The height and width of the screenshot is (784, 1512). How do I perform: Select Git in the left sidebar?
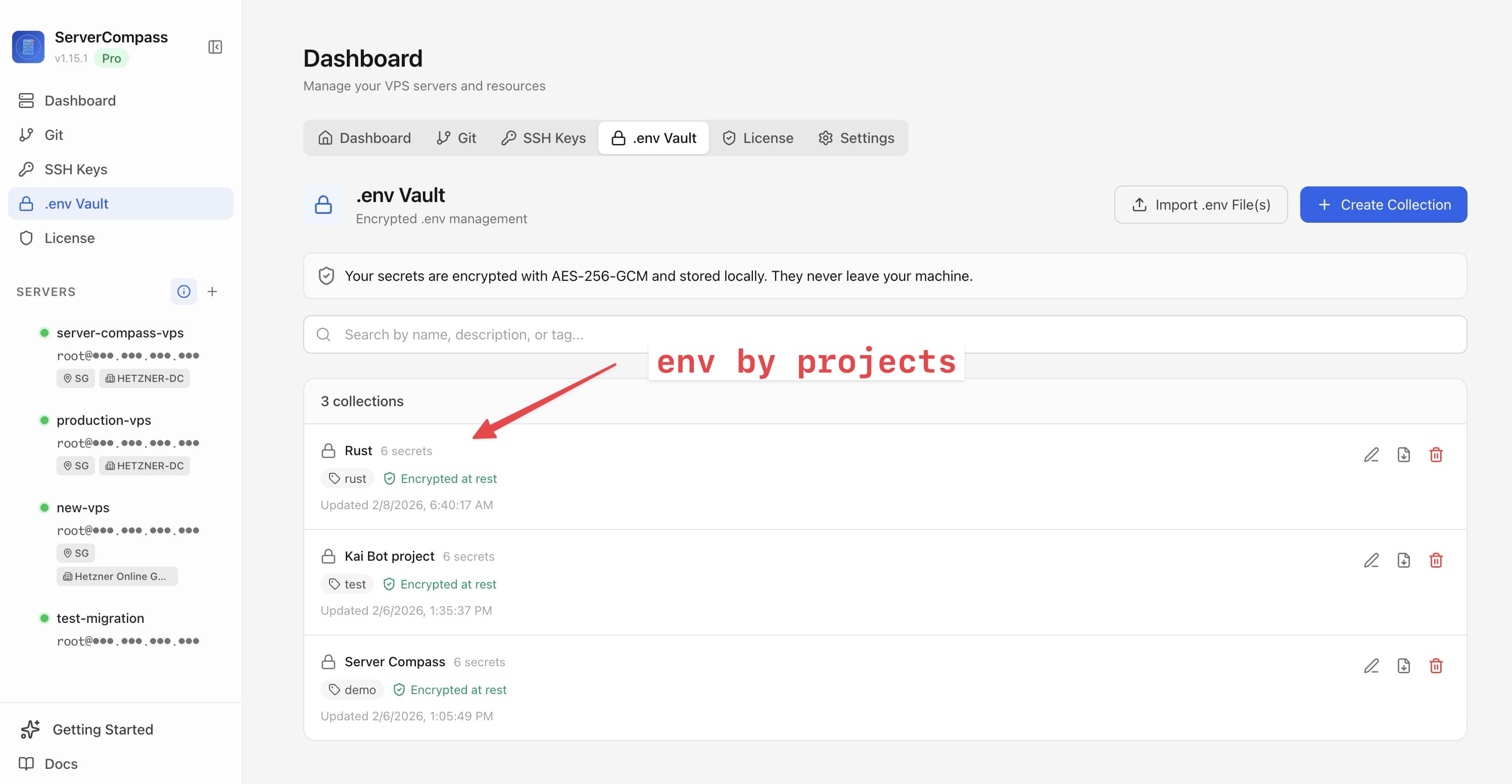(x=53, y=134)
